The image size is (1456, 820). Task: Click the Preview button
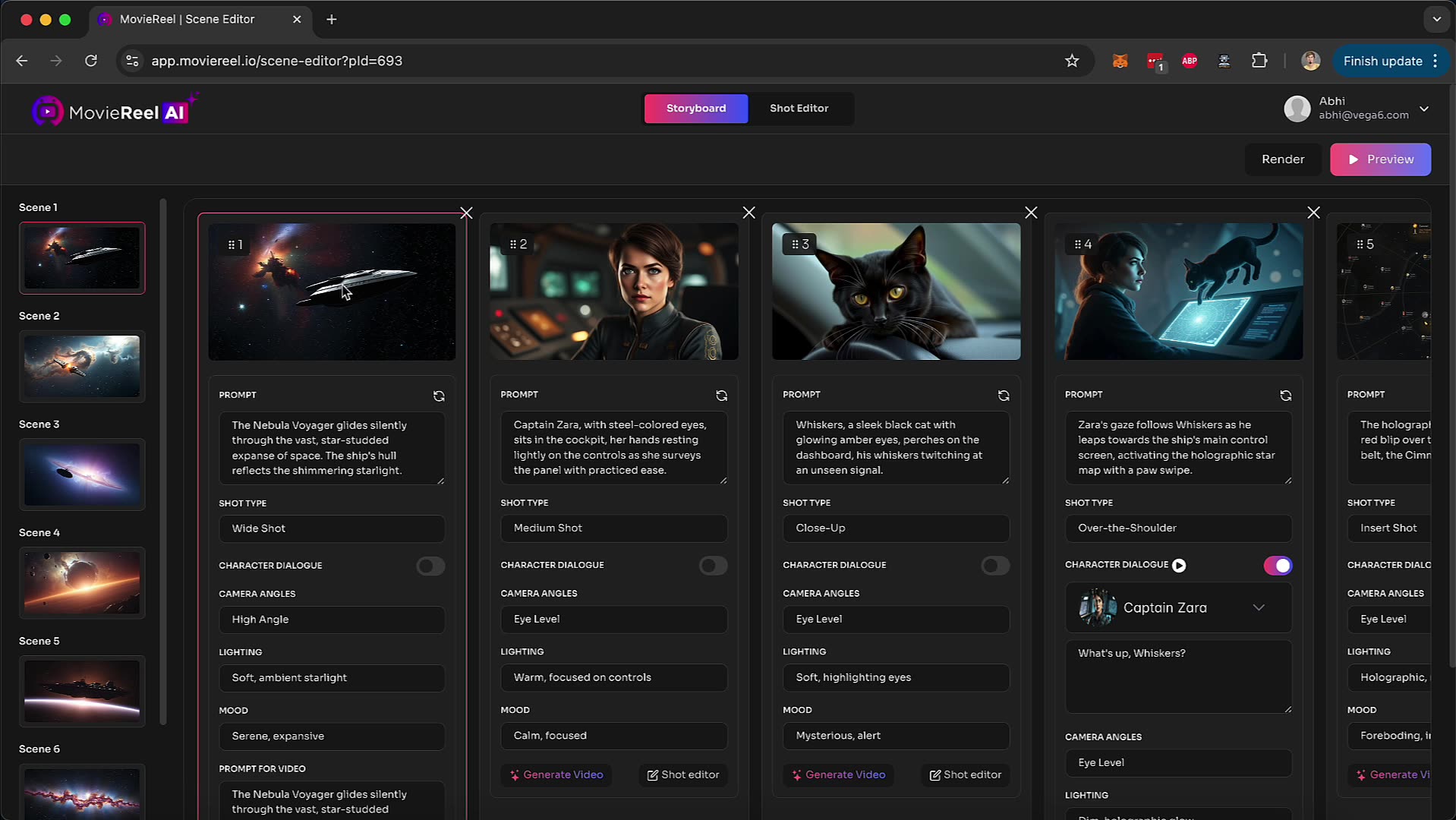[x=1380, y=159]
